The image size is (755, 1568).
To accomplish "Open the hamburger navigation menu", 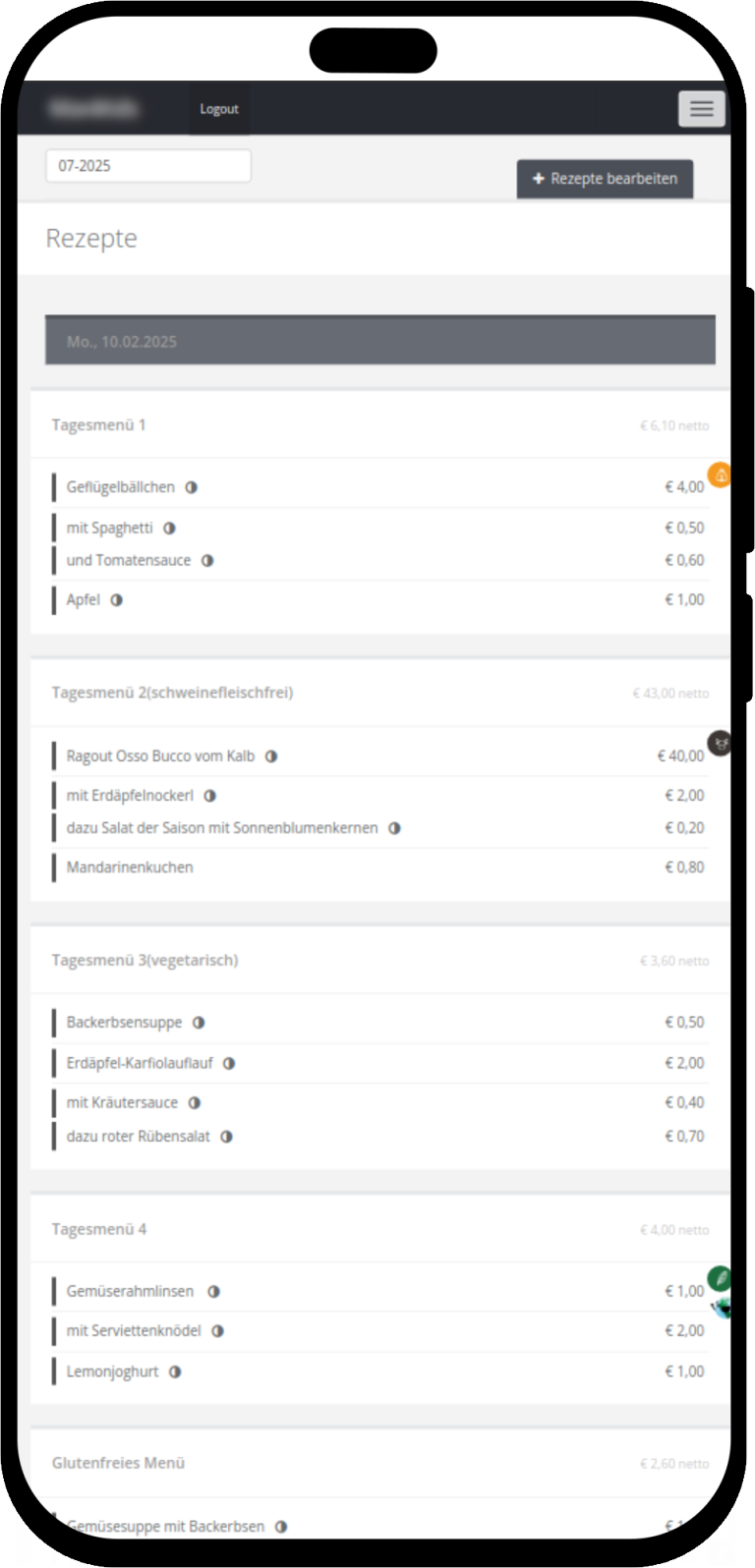I will pyautogui.click(x=701, y=108).
